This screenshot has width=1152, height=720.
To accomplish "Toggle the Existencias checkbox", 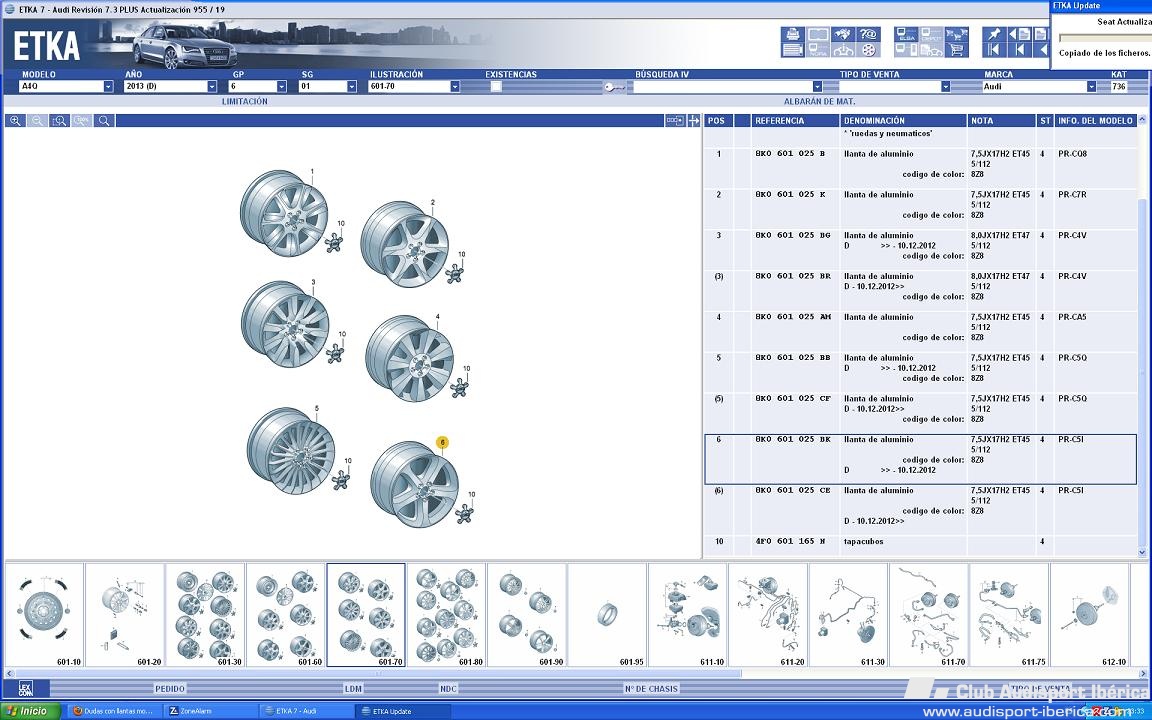I will [496, 87].
